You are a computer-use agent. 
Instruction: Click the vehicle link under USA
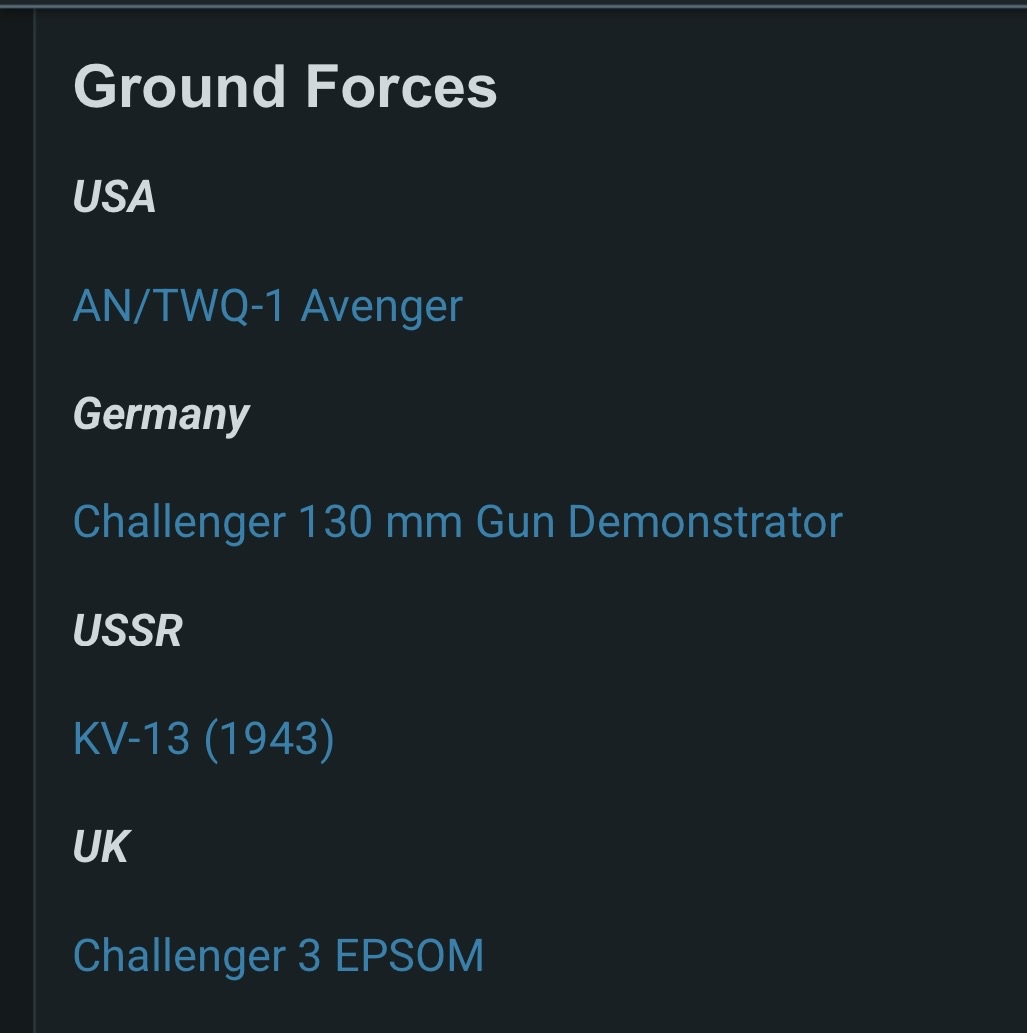pyautogui.click(x=267, y=306)
